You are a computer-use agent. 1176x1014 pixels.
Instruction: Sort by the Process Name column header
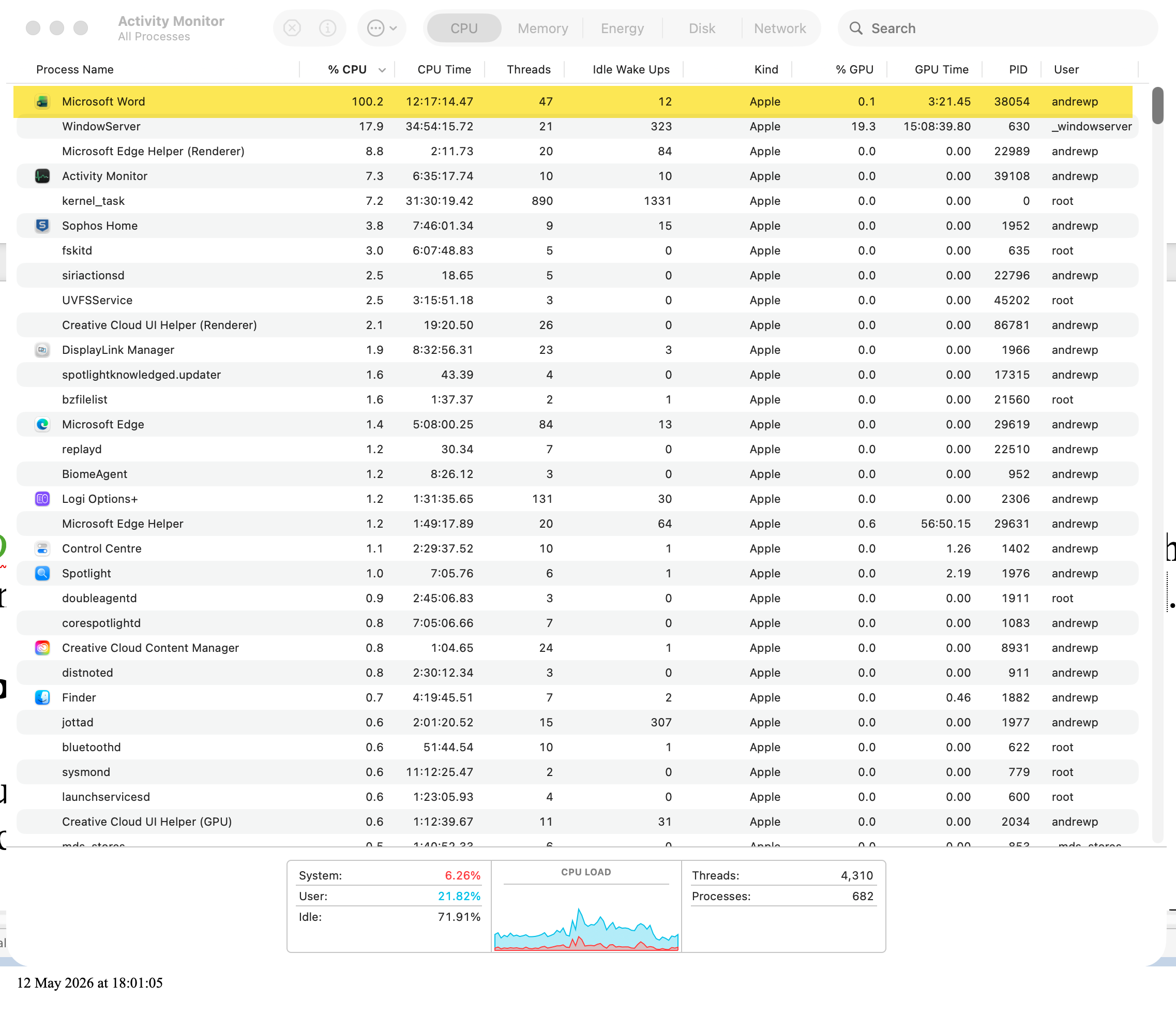(x=75, y=69)
